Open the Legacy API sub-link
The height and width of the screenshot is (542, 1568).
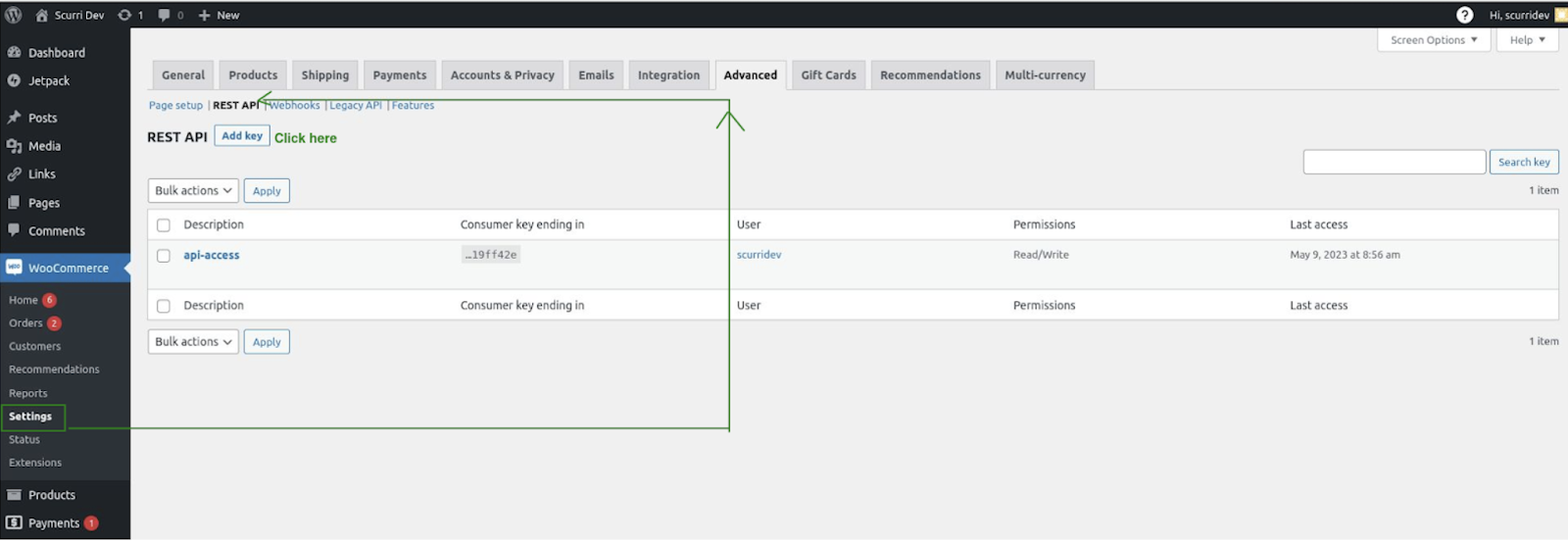pyautogui.click(x=356, y=105)
